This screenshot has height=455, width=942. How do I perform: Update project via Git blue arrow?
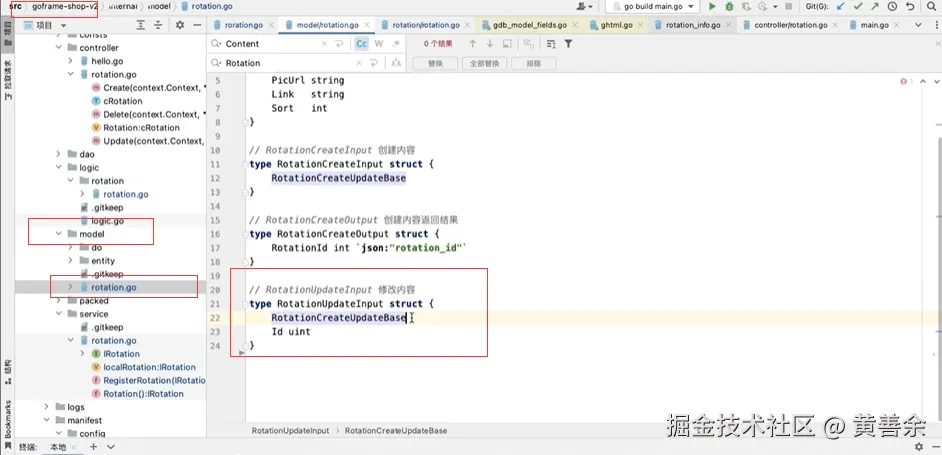pos(841,6)
